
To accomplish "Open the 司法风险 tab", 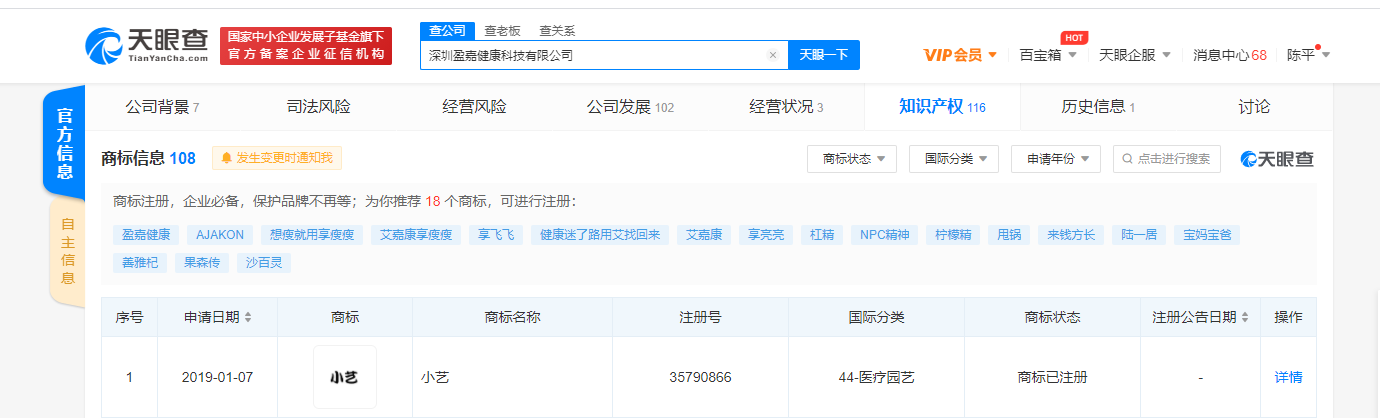I will (x=319, y=107).
